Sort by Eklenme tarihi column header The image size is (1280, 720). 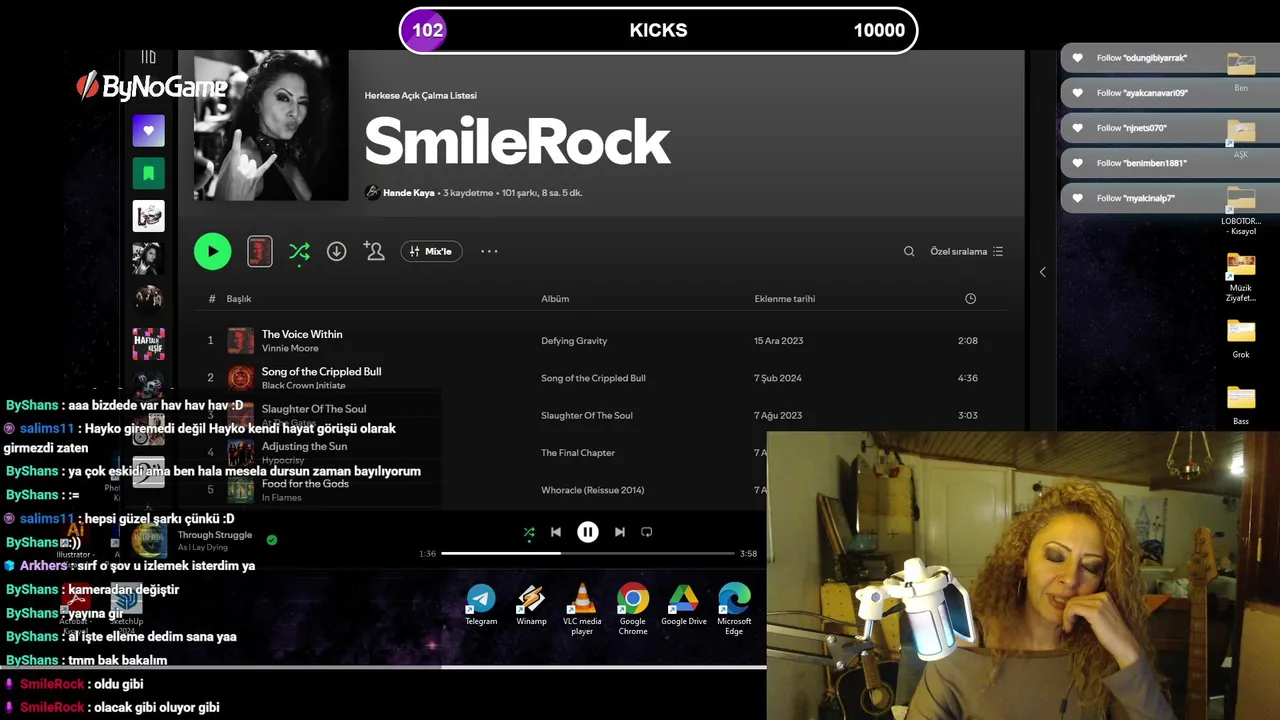click(x=785, y=299)
